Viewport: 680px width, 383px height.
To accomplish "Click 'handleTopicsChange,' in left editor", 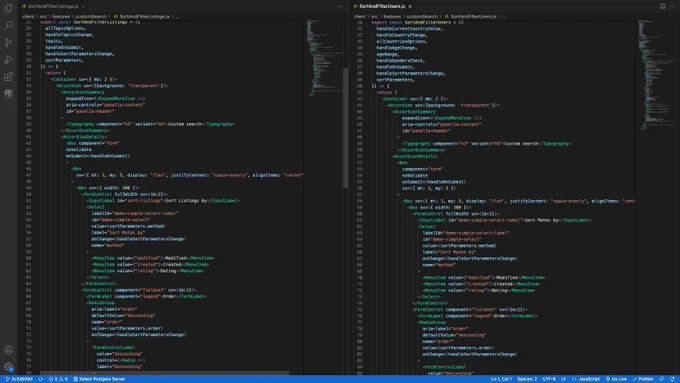I will 69,35.
